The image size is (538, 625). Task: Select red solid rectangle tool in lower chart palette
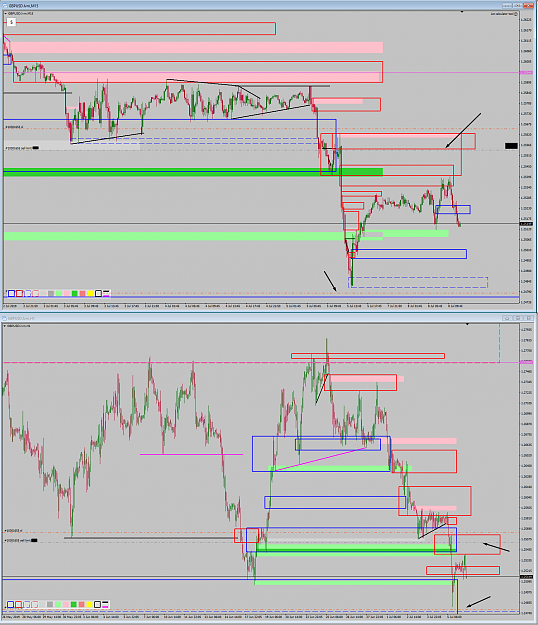(x=18, y=604)
